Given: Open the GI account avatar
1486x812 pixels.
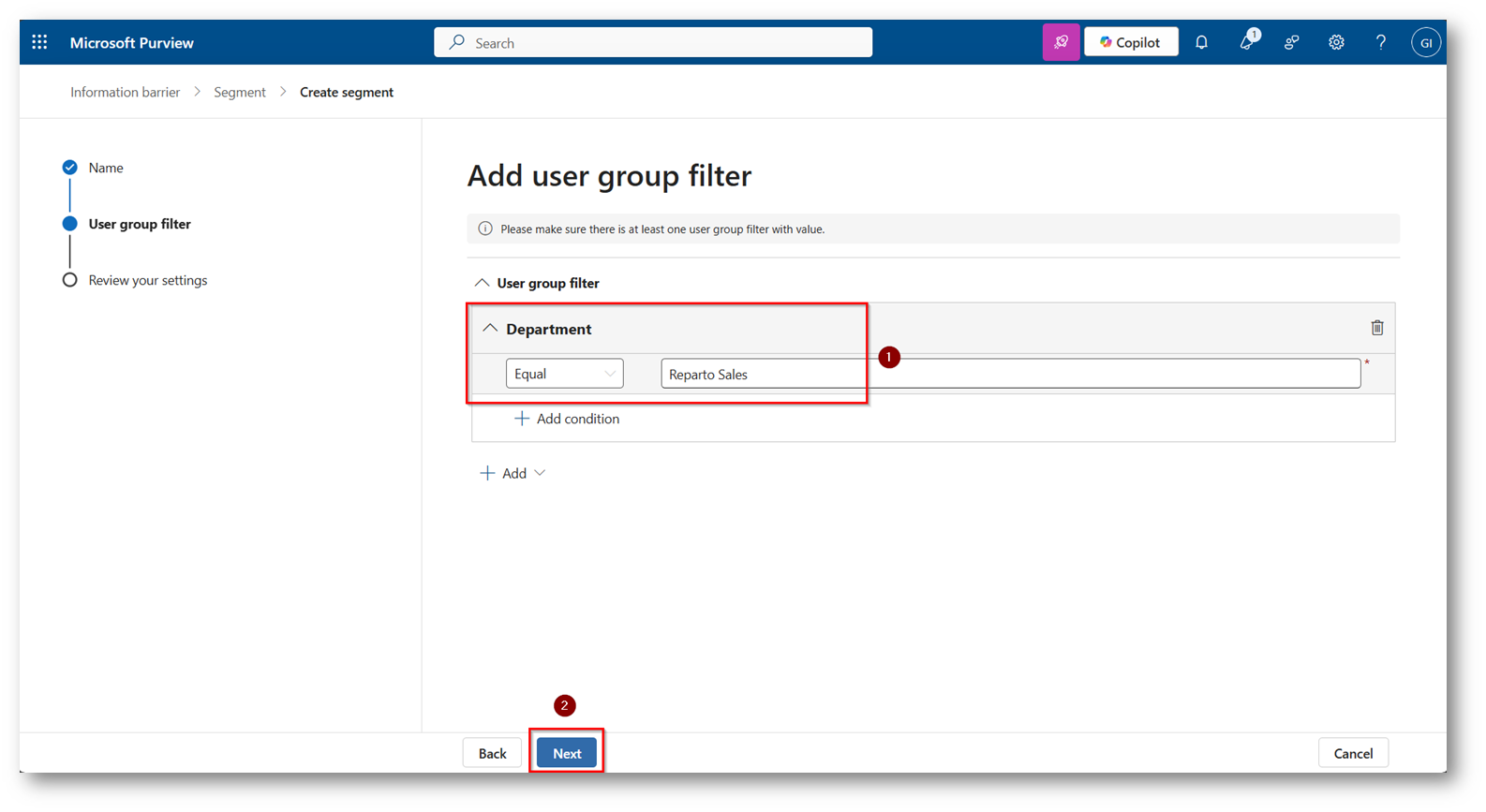Looking at the screenshot, I should pyautogui.click(x=1425, y=42).
